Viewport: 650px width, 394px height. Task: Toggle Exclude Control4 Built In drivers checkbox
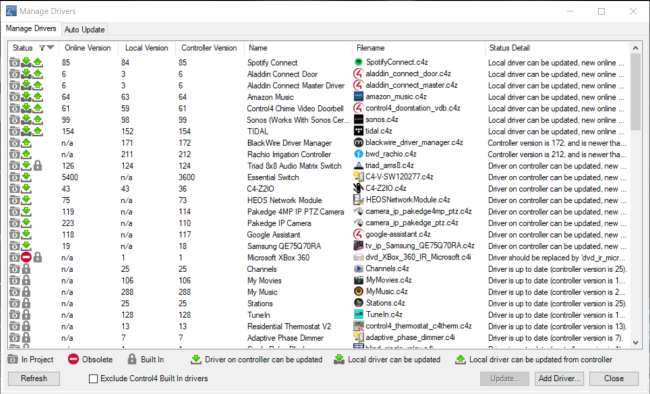[93, 378]
